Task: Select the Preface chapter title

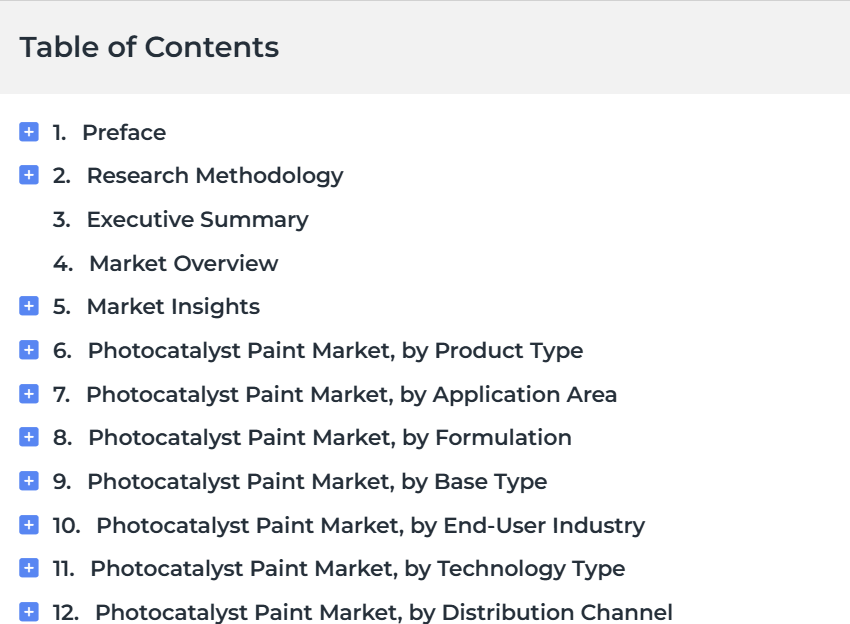Action: point(124,133)
